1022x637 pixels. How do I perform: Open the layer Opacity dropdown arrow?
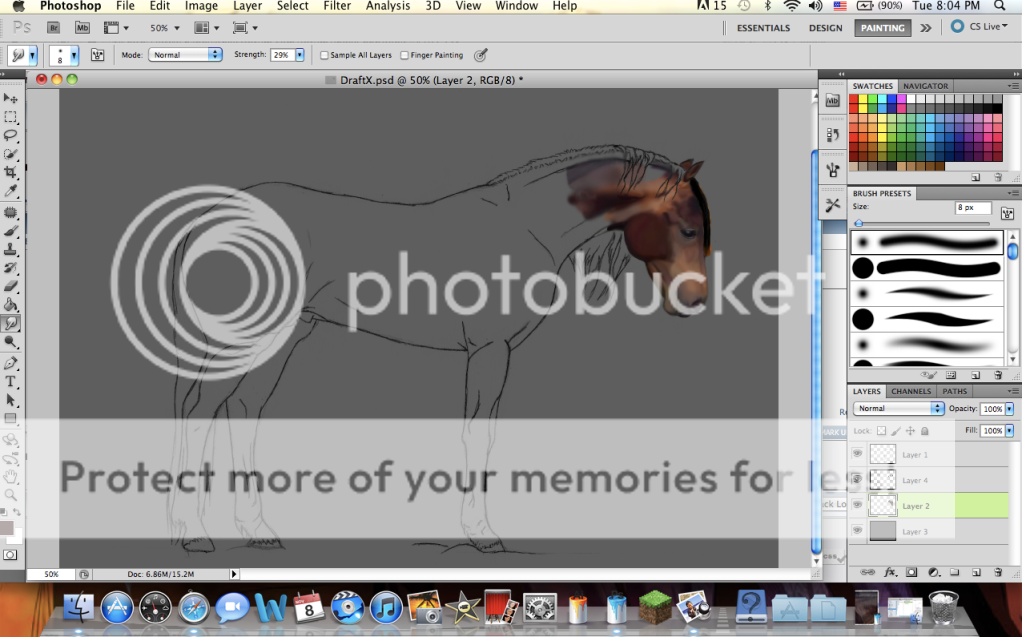[1009, 409]
